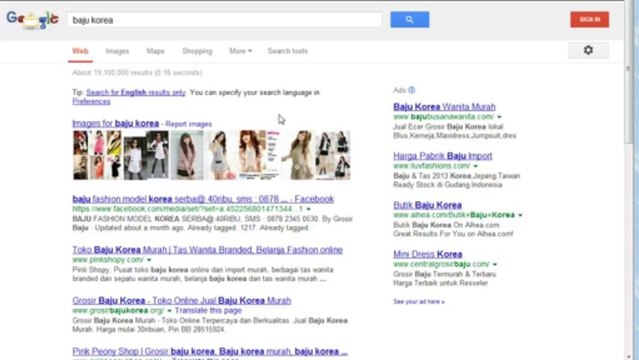Expand arrow next to facebook.com result URL
Viewport: 639px width, 360px height.
tap(308, 209)
